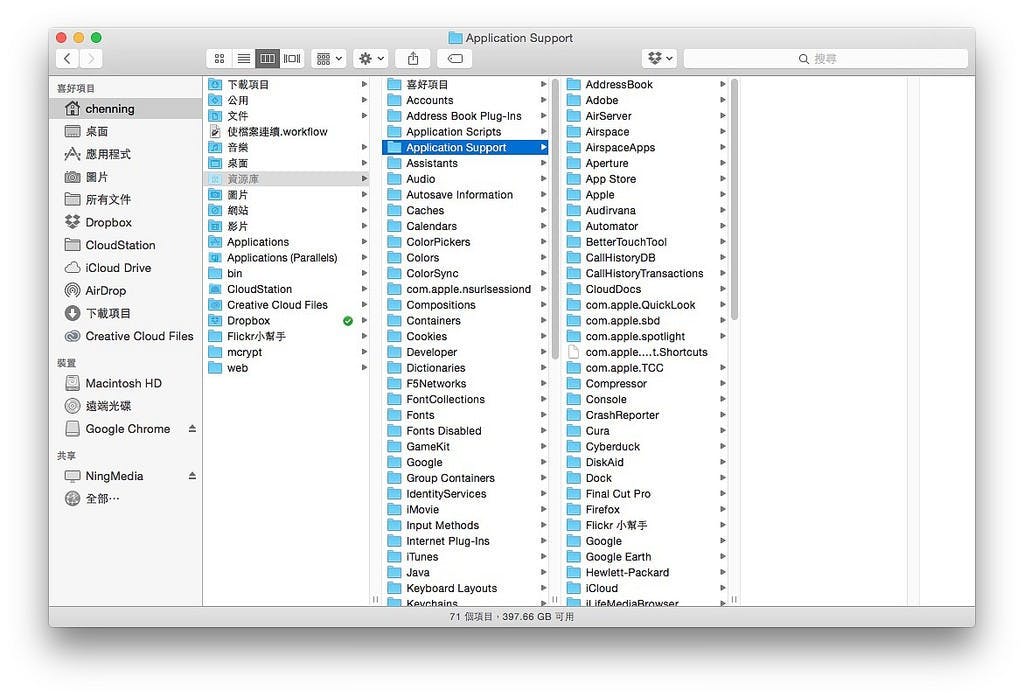Open 圖片 in the sidebar
The width and height of the screenshot is (1024, 697).
[126, 177]
